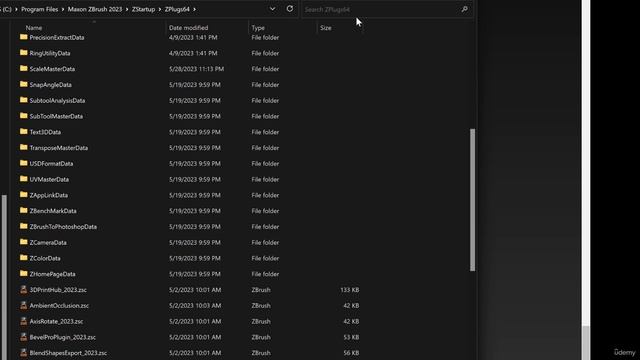Click the ZHomePageData folder icon

(24, 274)
